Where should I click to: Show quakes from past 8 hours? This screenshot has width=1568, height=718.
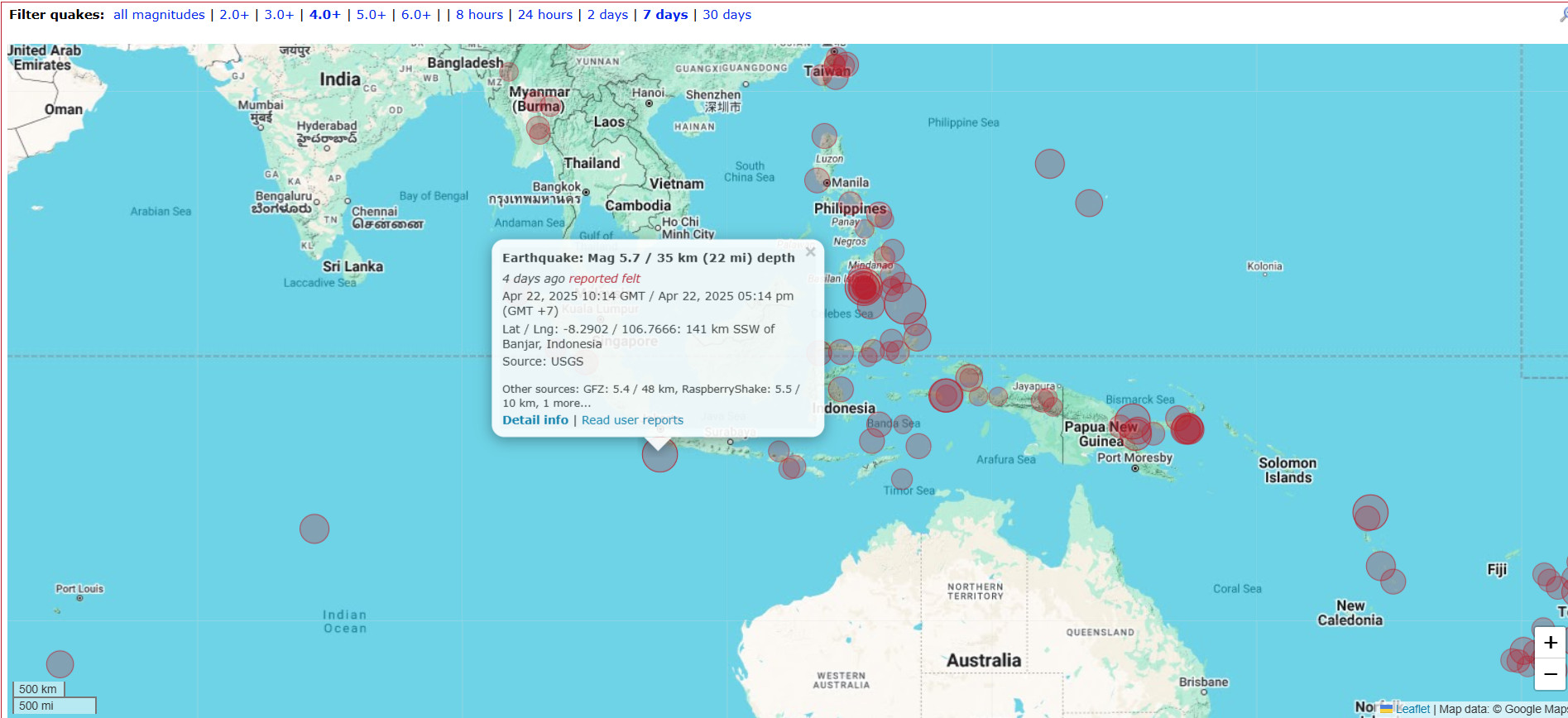coord(479,15)
